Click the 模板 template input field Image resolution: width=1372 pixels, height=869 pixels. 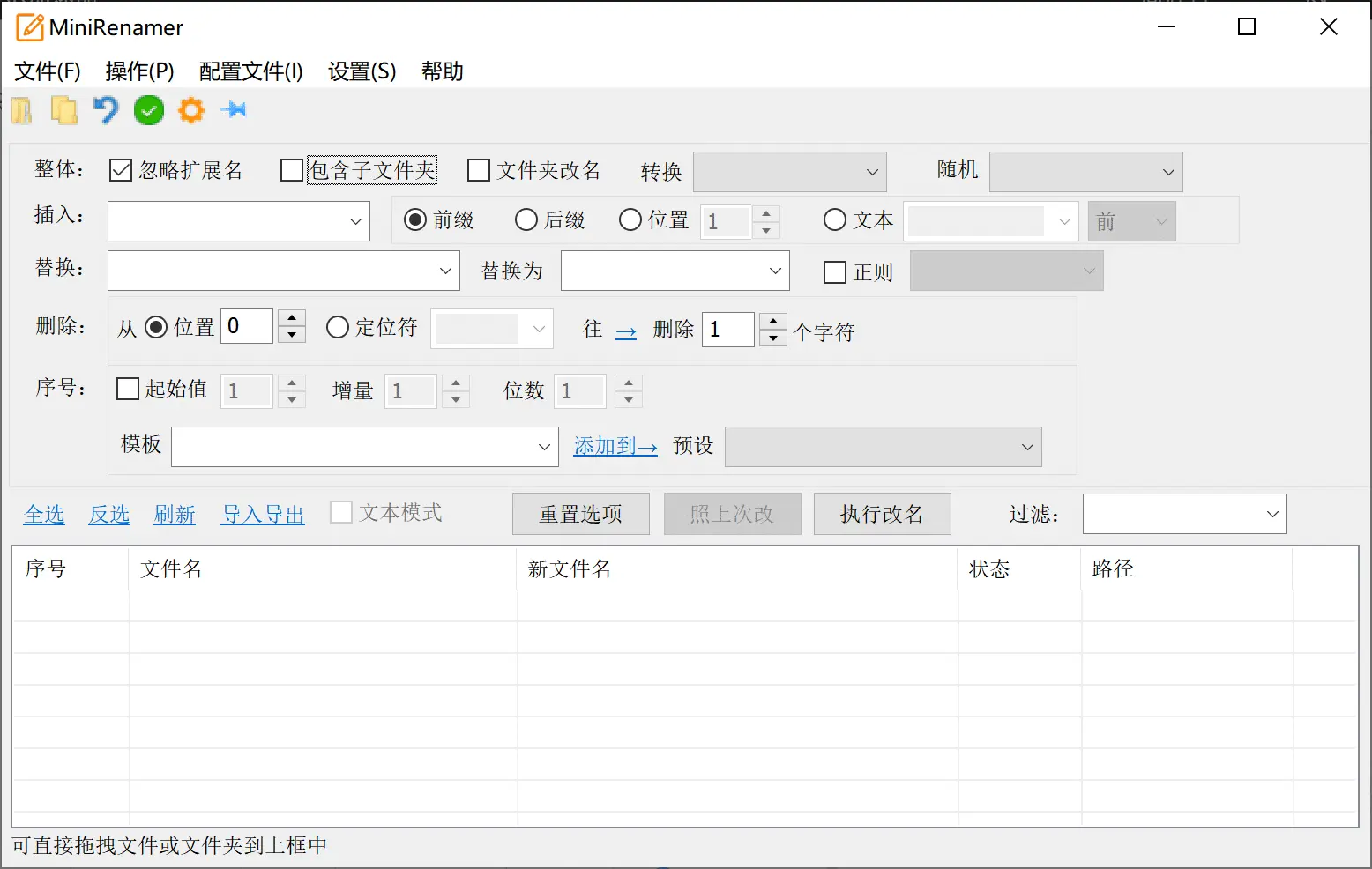pos(353,447)
